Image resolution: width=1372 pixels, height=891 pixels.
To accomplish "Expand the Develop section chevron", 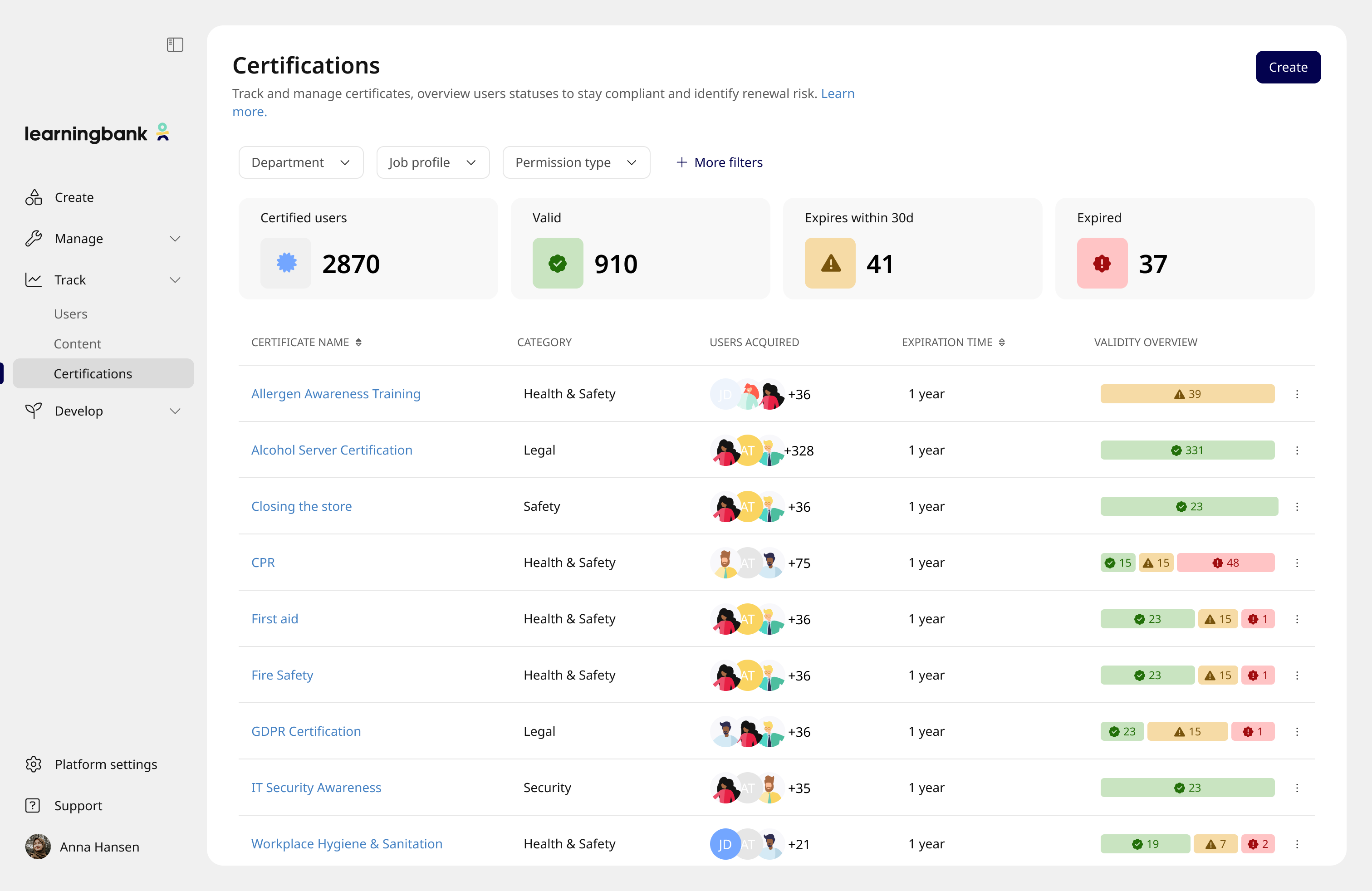I will tap(175, 411).
